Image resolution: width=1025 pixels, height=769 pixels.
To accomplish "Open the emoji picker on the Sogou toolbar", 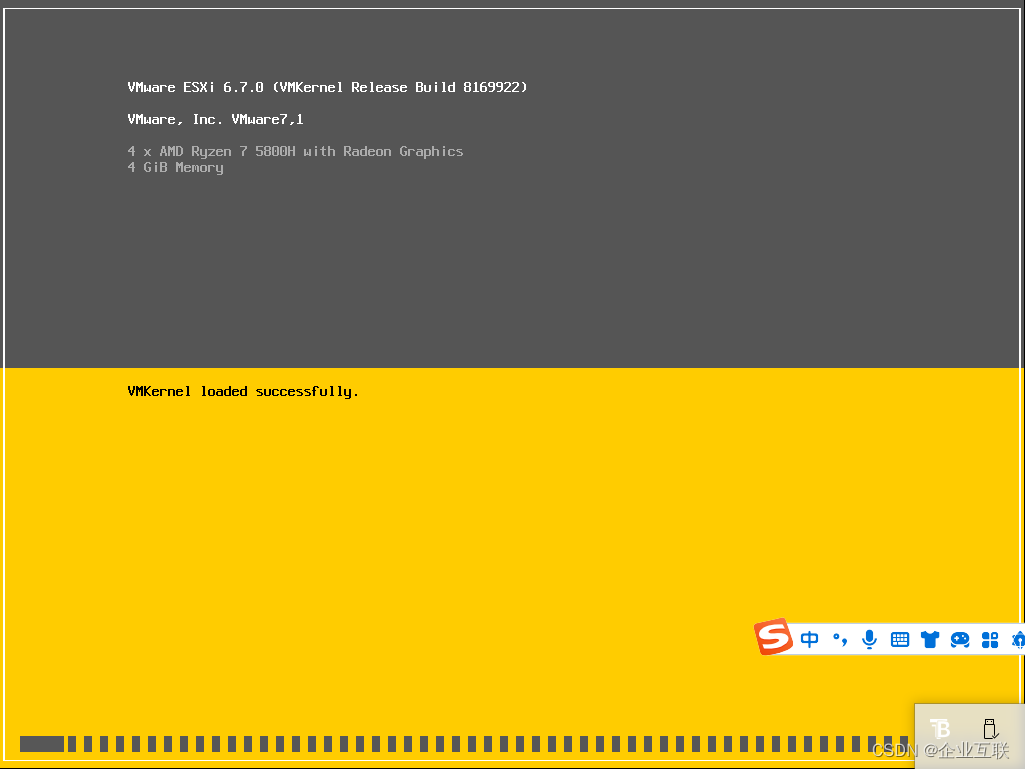I will (960, 639).
